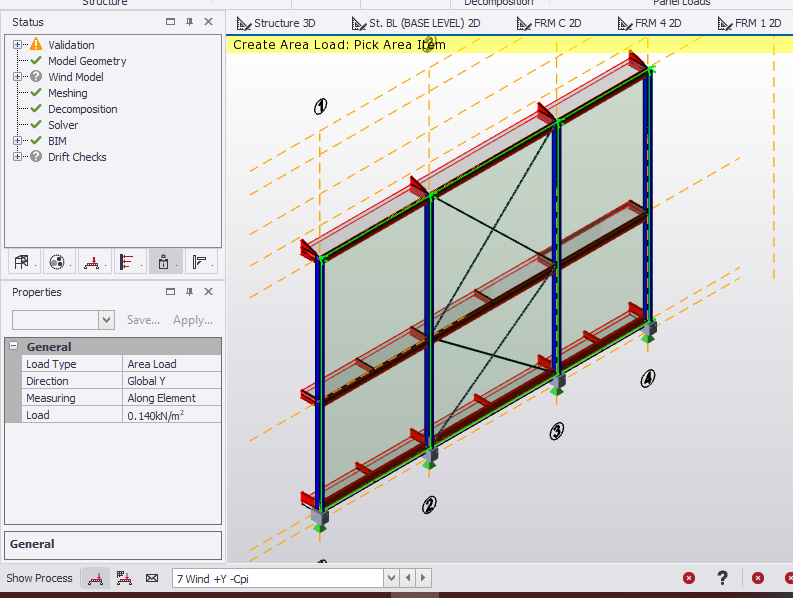
Task: Click grid line marker 3 in 3D view
Action: tap(556, 431)
